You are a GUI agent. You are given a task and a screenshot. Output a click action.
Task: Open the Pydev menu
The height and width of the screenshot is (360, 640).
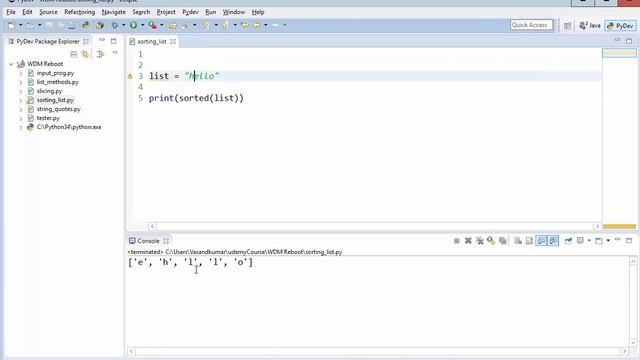(190, 12)
